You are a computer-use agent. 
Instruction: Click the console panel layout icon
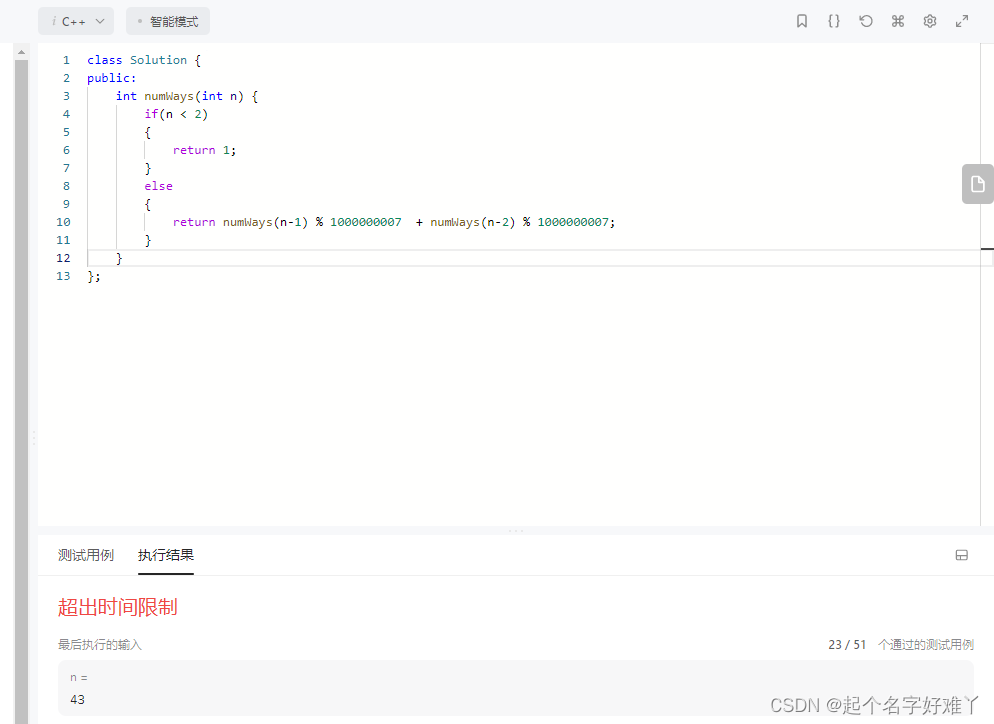962,555
